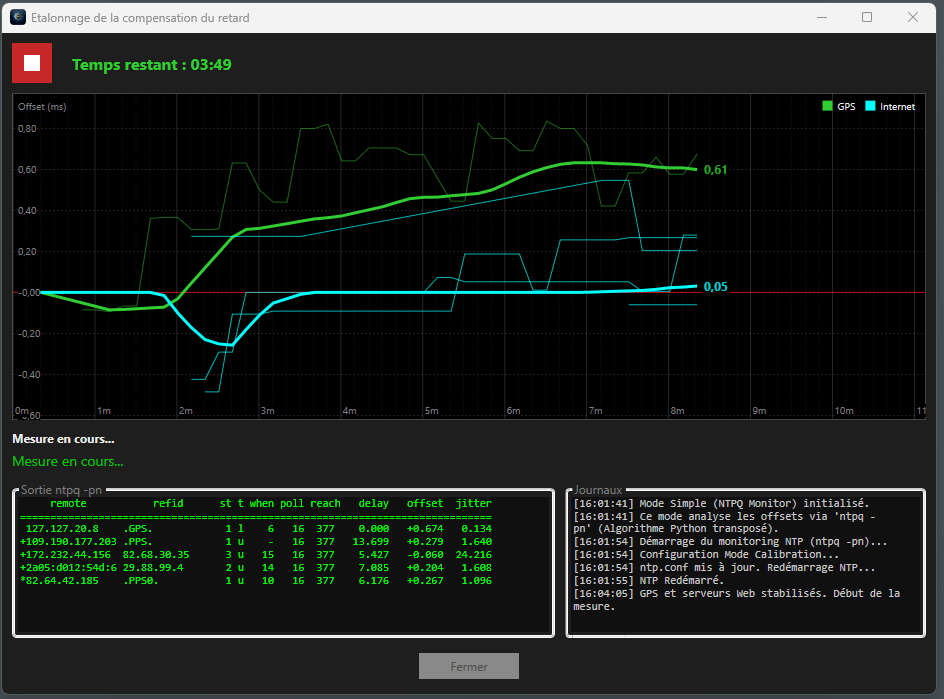Click the 'Sortie ntpq -pn' group title

pos(61,490)
